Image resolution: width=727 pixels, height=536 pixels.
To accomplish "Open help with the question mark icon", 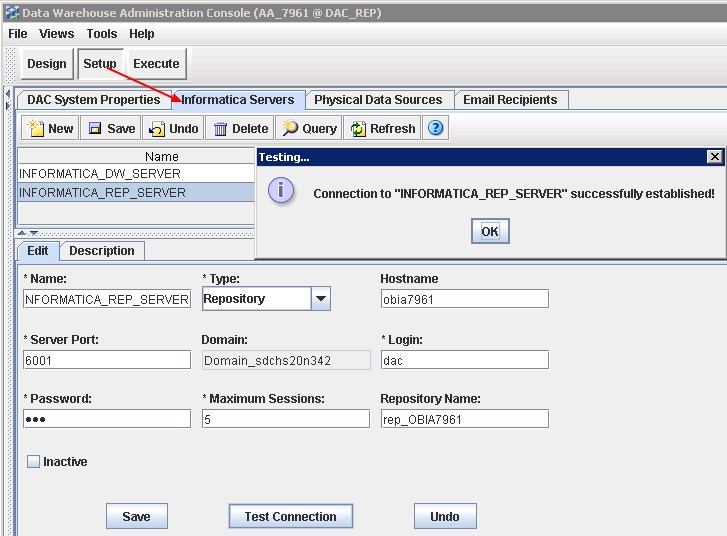I will click(x=435, y=128).
